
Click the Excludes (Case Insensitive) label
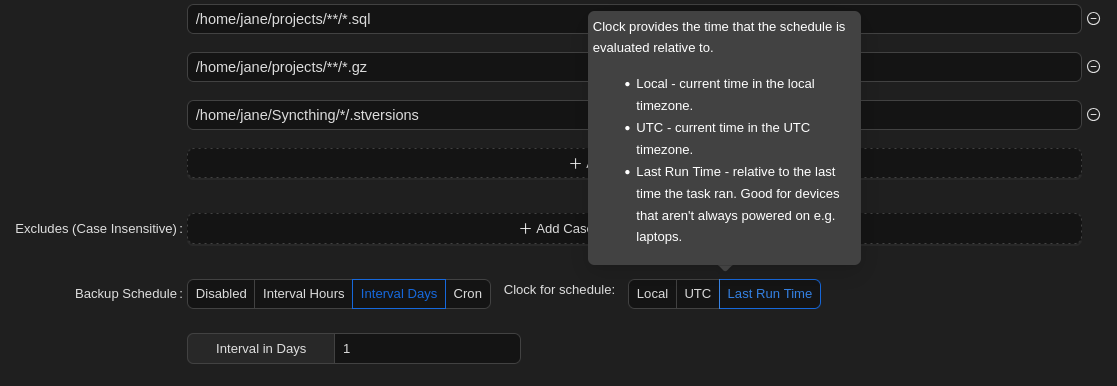tap(99, 229)
